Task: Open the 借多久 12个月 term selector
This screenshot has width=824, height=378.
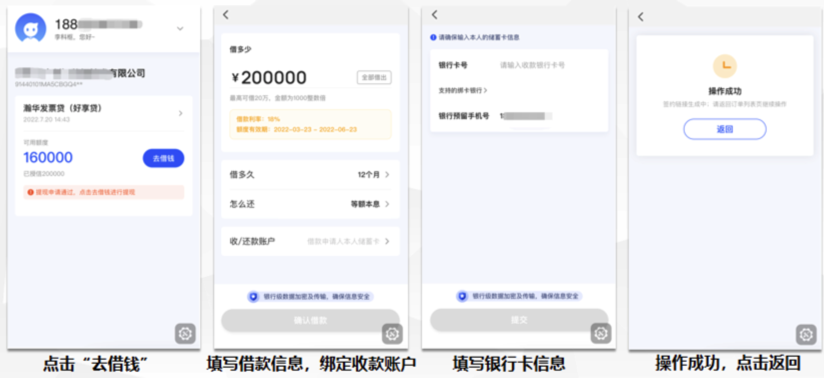Action: (310, 175)
